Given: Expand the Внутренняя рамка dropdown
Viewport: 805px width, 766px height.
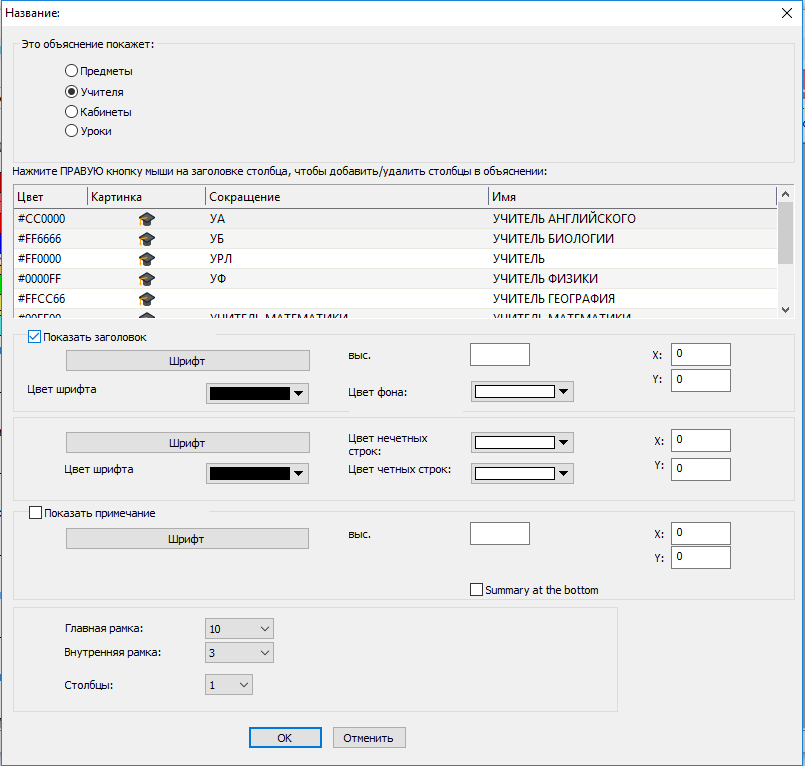Looking at the screenshot, I should tap(238, 653).
